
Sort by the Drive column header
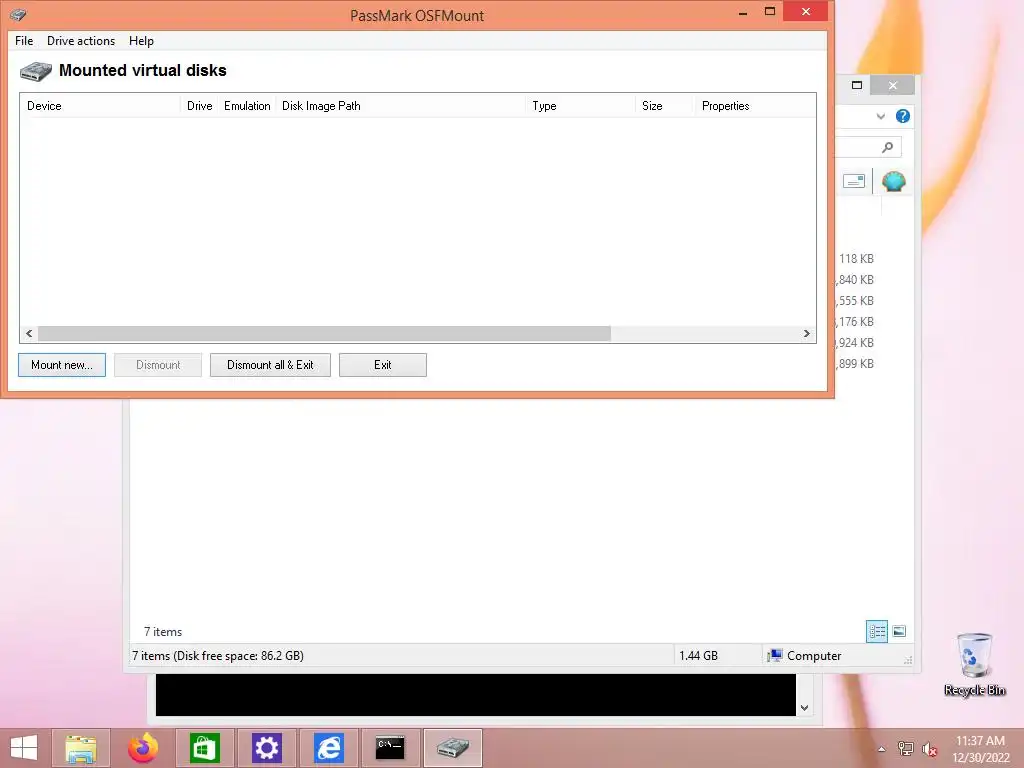[x=199, y=106]
